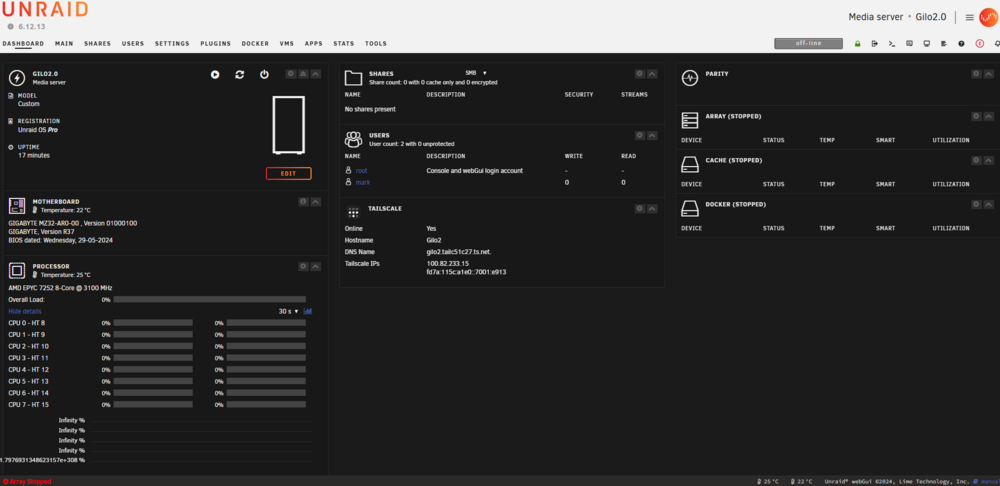
Task: Click the Array Stopped status in footer
Action: (x=27, y=482)
